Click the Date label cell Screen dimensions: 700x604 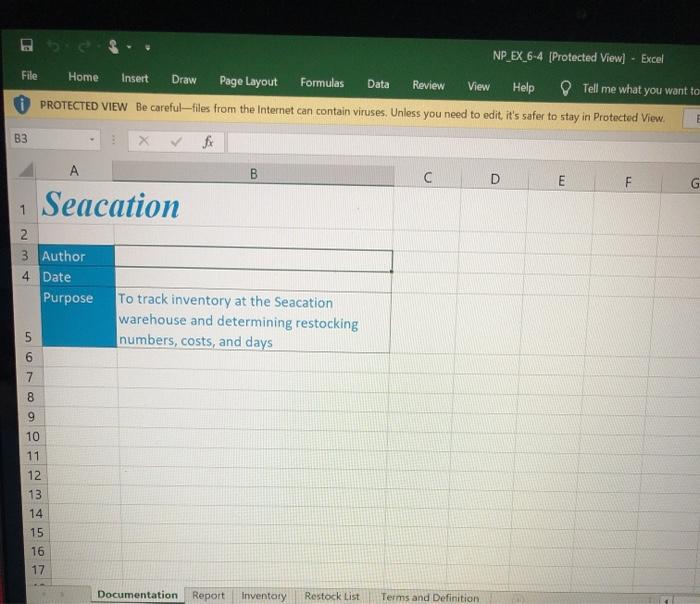coord(78,277)
